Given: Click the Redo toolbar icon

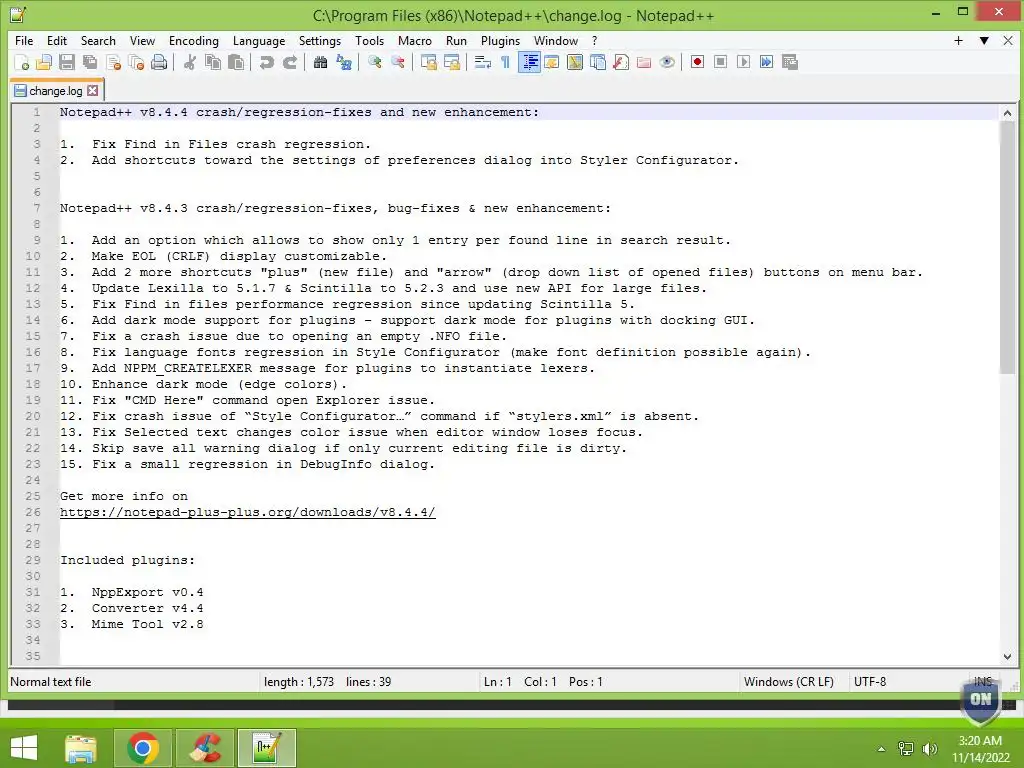Looking at the screenshot, I should (x=289, y=62).
